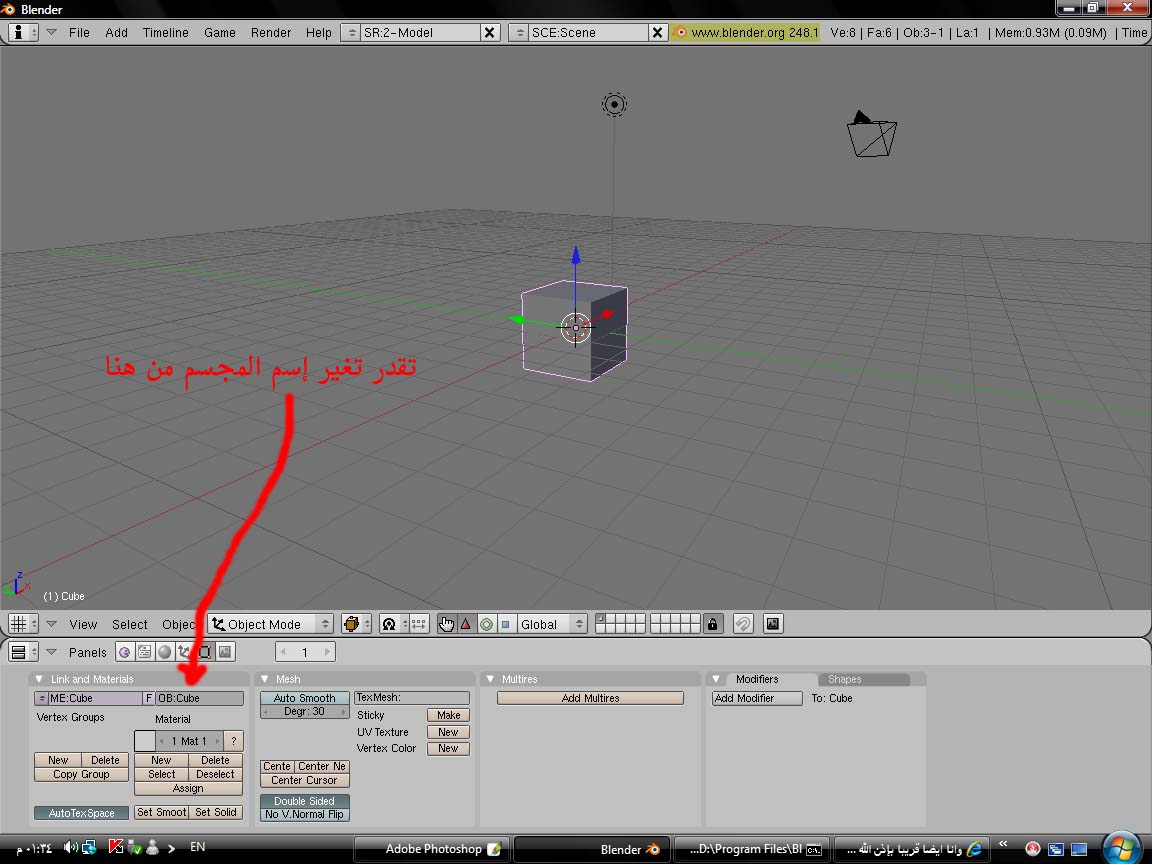This screenshot has height=864, width=1152.
Task: Open the Global orientation dropdown
Action: [x=552, y=624]
